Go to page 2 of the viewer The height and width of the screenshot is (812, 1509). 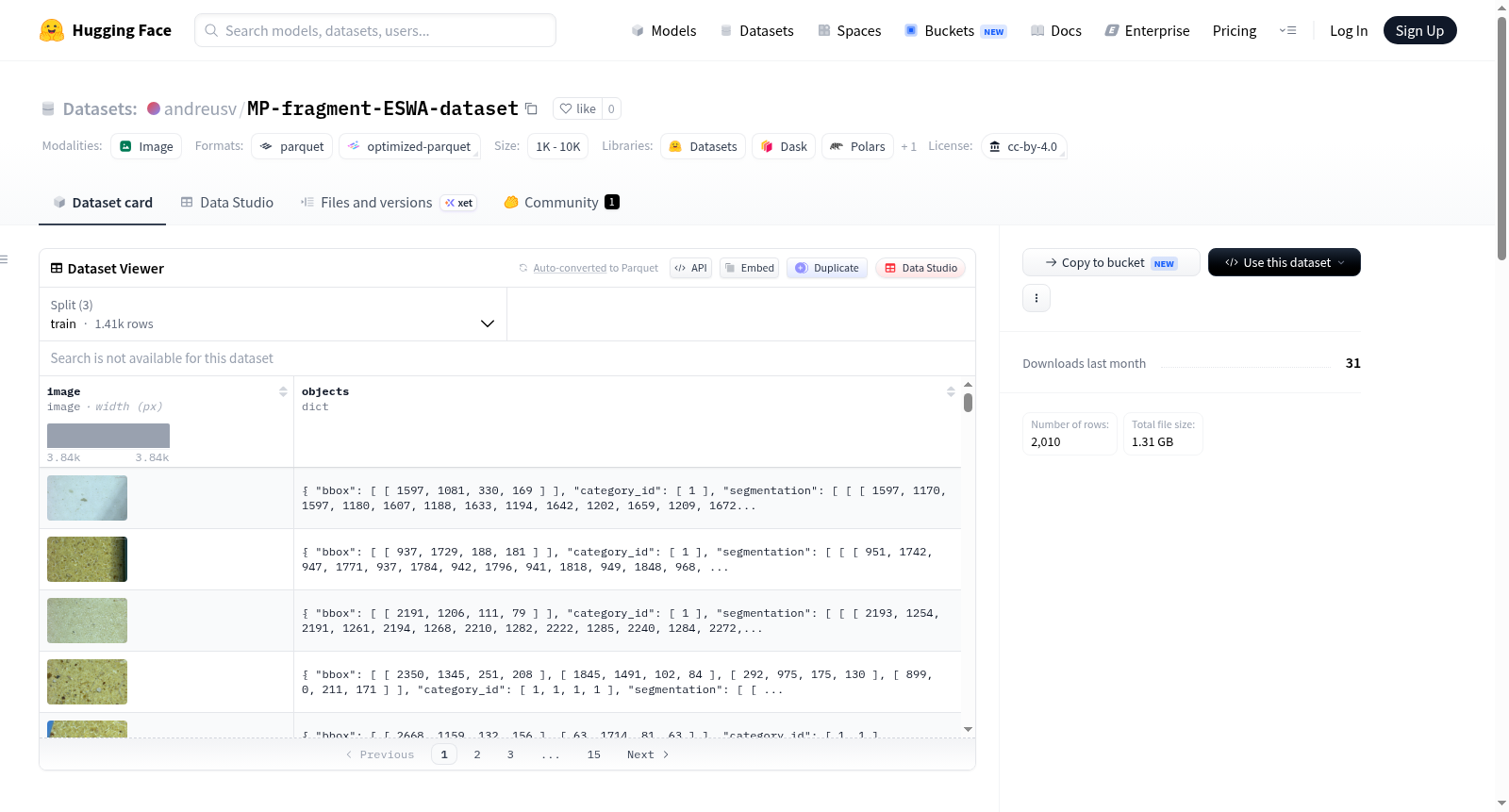477,754
